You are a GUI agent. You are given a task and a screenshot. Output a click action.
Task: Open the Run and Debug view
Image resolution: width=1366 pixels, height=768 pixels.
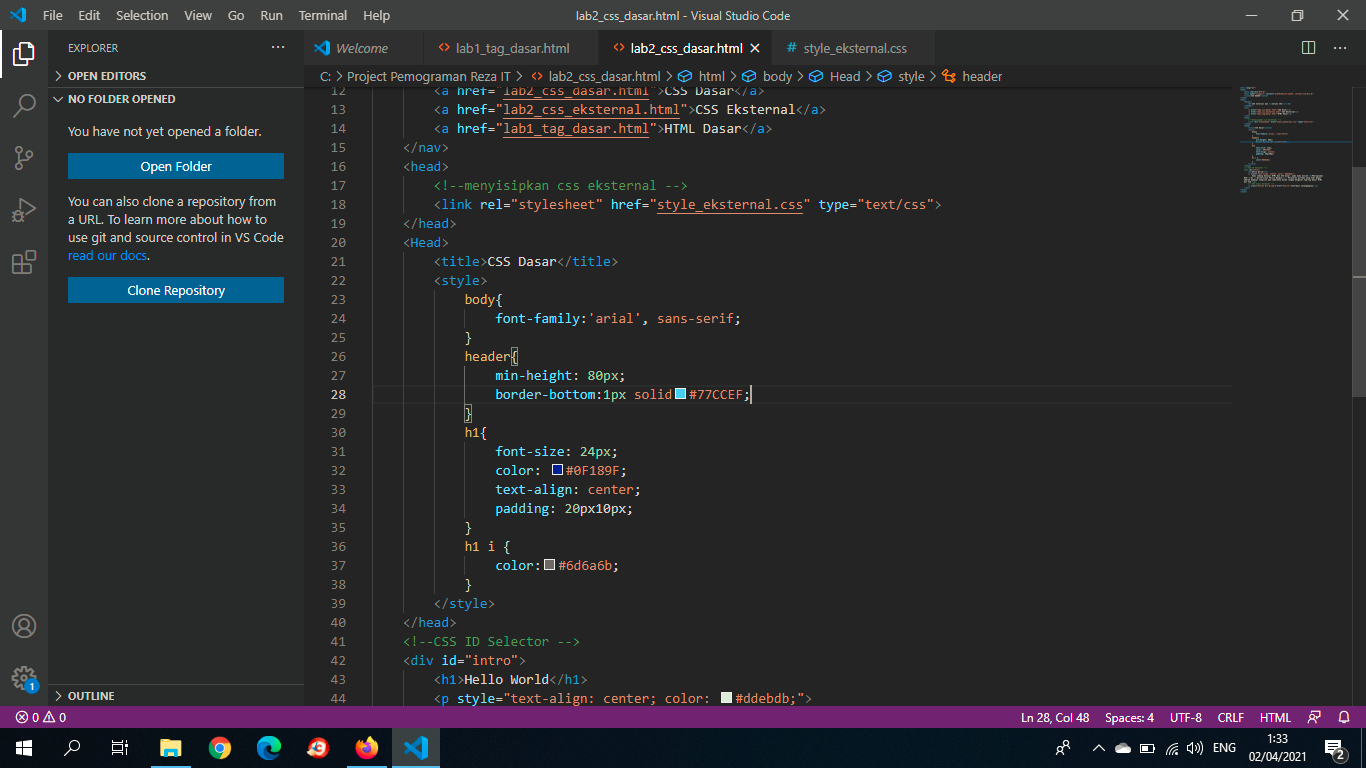tap(24, 210)
